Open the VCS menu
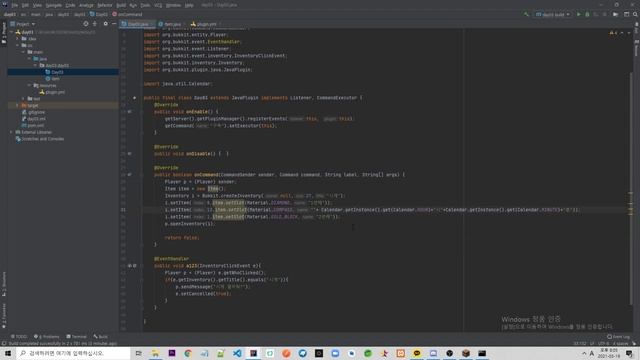Image resolution: width=640 pixels, height=360 pixels. (x=158, y=5)
